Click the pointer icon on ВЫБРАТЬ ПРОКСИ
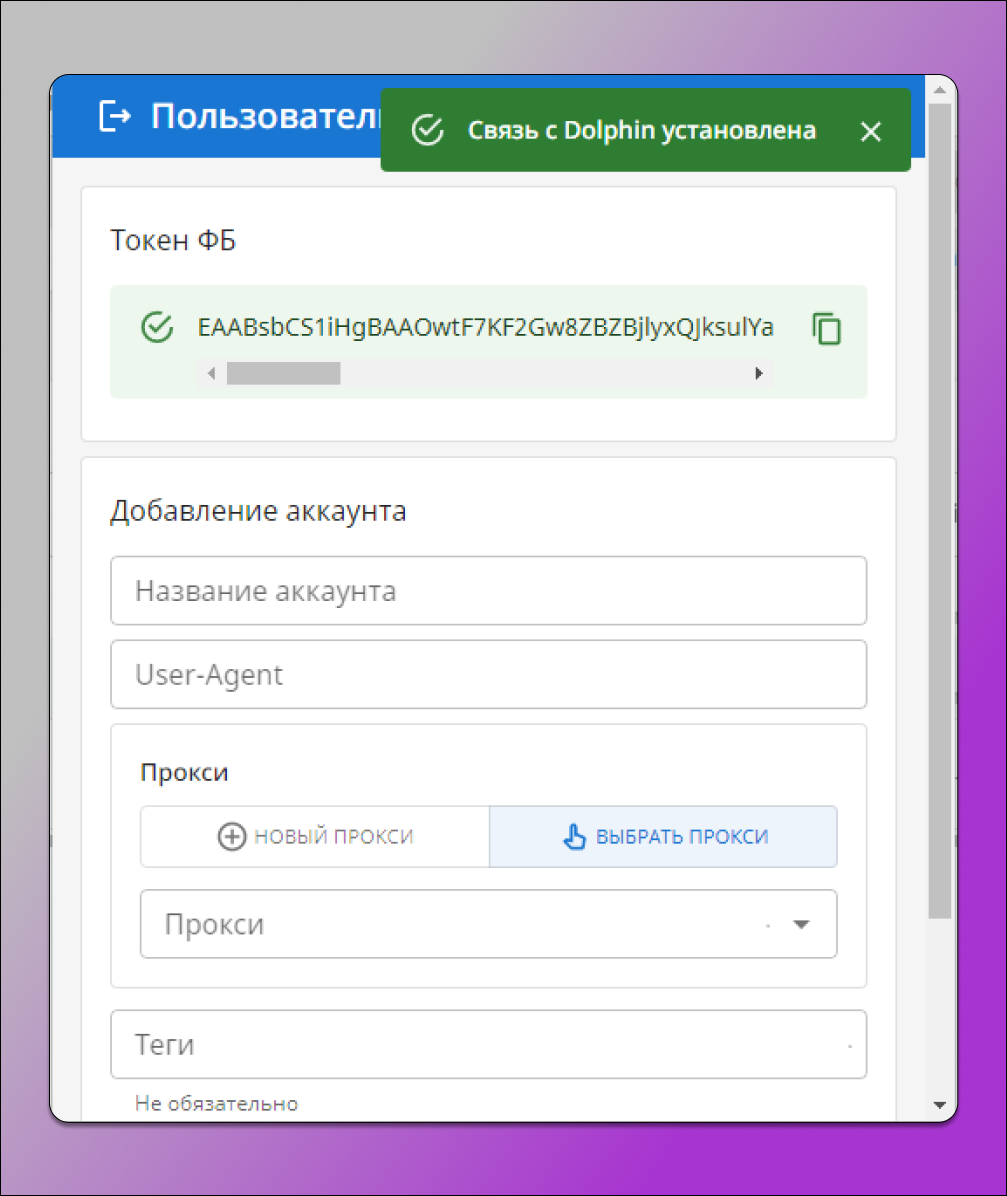This screenshot has width=1007, height=1196. click(573, 835)
